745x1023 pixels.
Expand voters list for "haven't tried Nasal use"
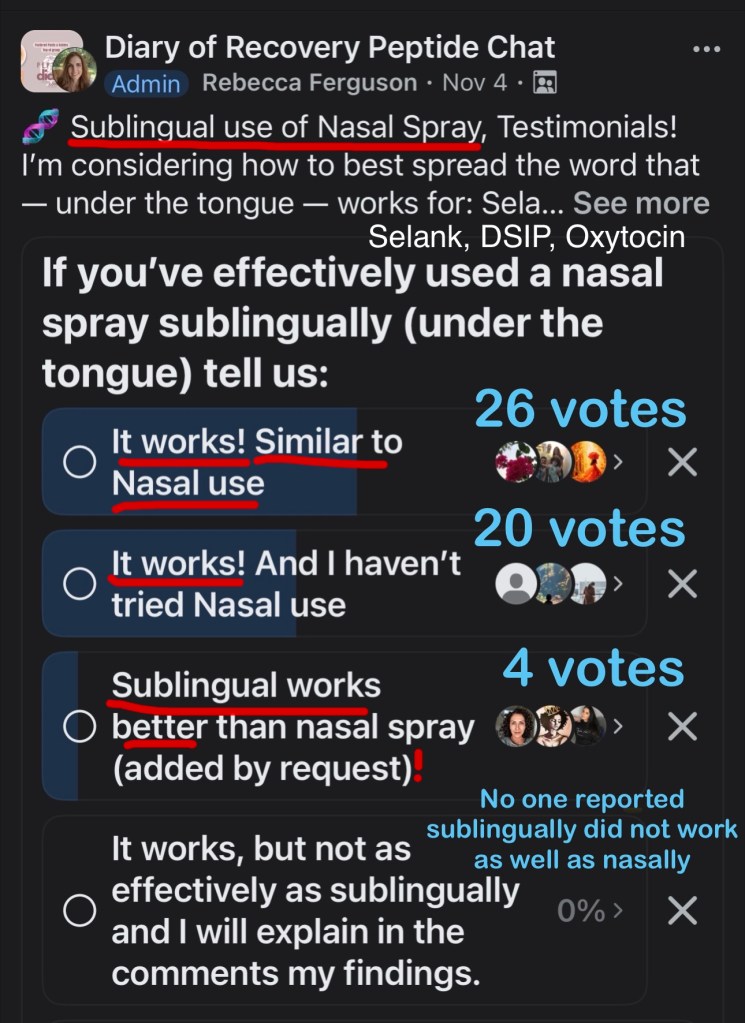[x=617, y=584]
